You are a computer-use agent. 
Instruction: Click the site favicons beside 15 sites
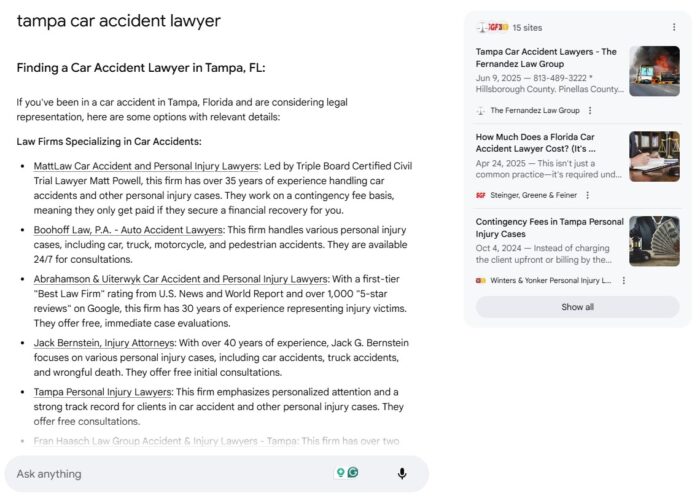click(x=493, y=27)
